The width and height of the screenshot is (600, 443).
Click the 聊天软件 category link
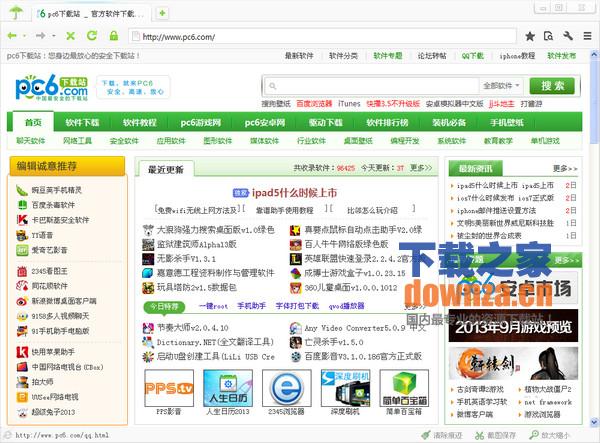(31, 141)
